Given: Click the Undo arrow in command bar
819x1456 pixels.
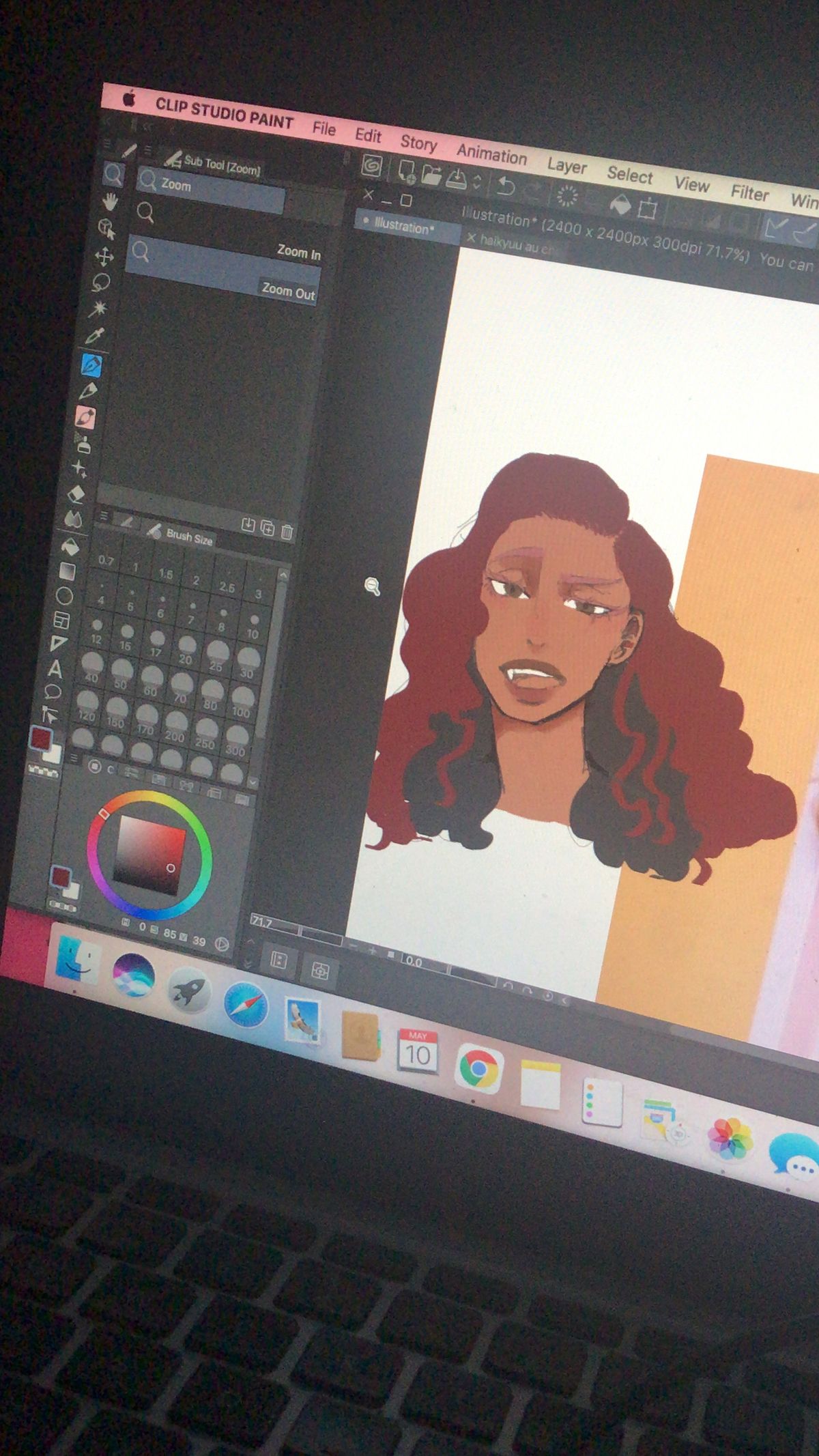Looking at the screenshot, I should pyautogui.click(x=506, y=186).
